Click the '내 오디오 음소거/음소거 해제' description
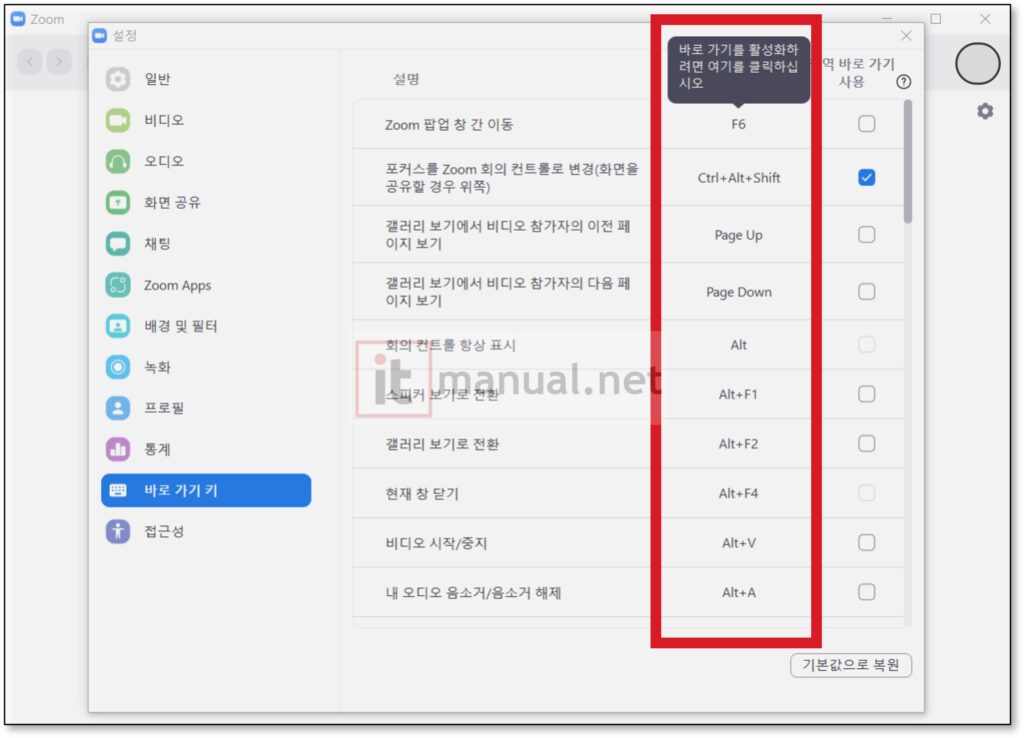 coord(473,593)
